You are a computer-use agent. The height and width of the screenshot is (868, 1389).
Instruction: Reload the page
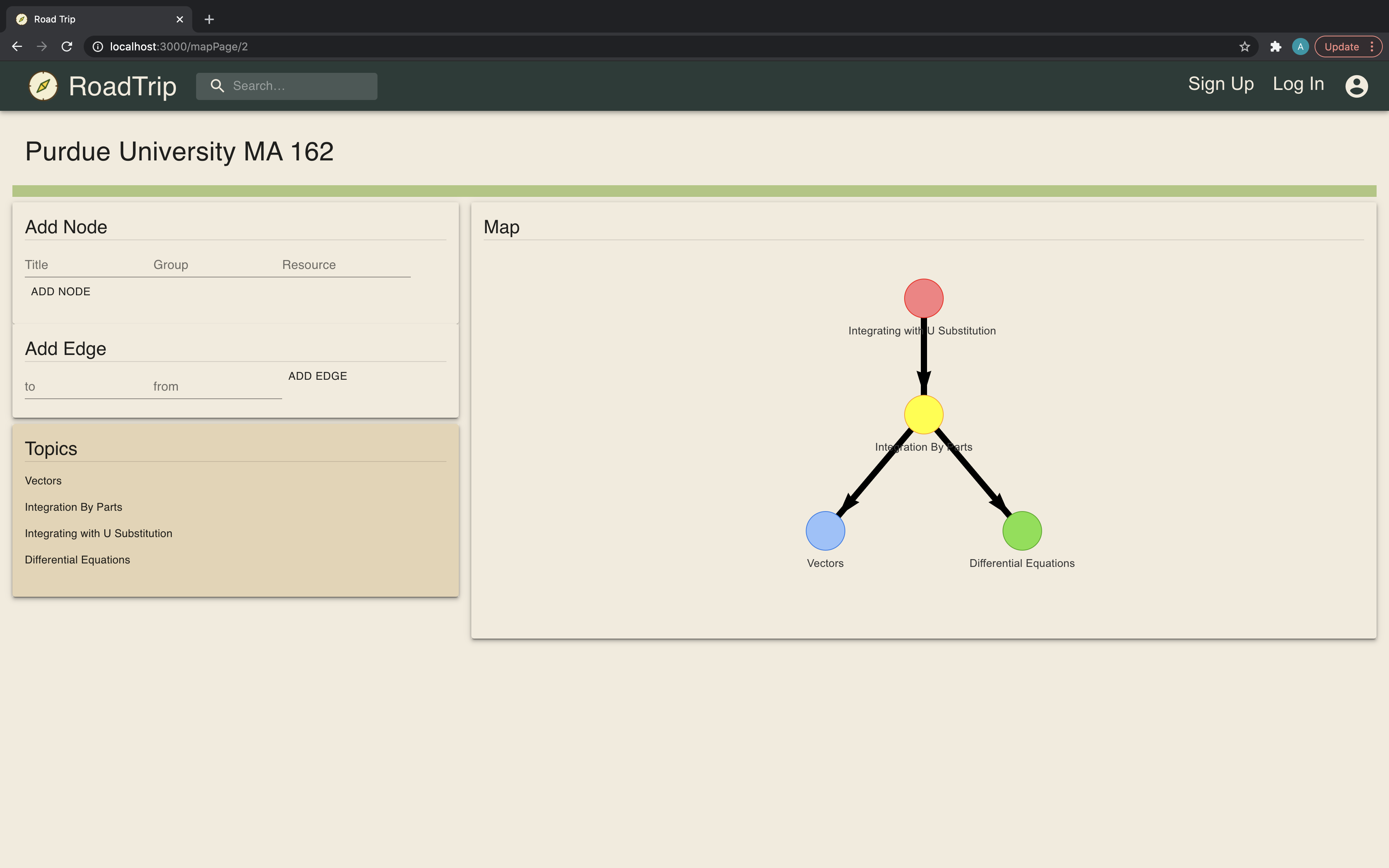coord(67,46)
